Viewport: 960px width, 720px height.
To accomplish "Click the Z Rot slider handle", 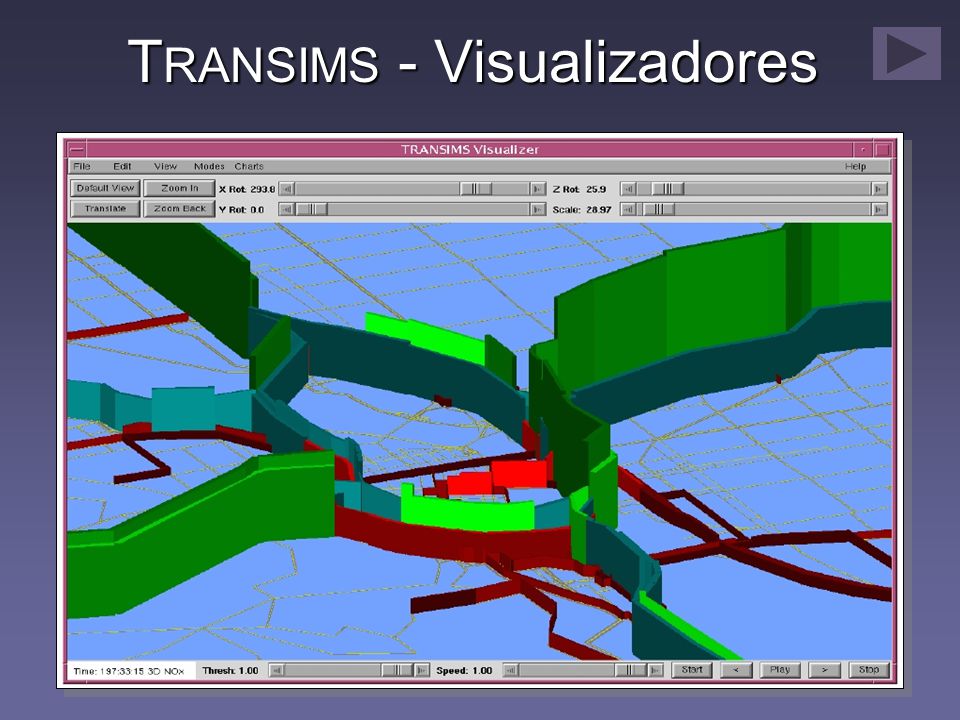I will (x=667, y=189).
